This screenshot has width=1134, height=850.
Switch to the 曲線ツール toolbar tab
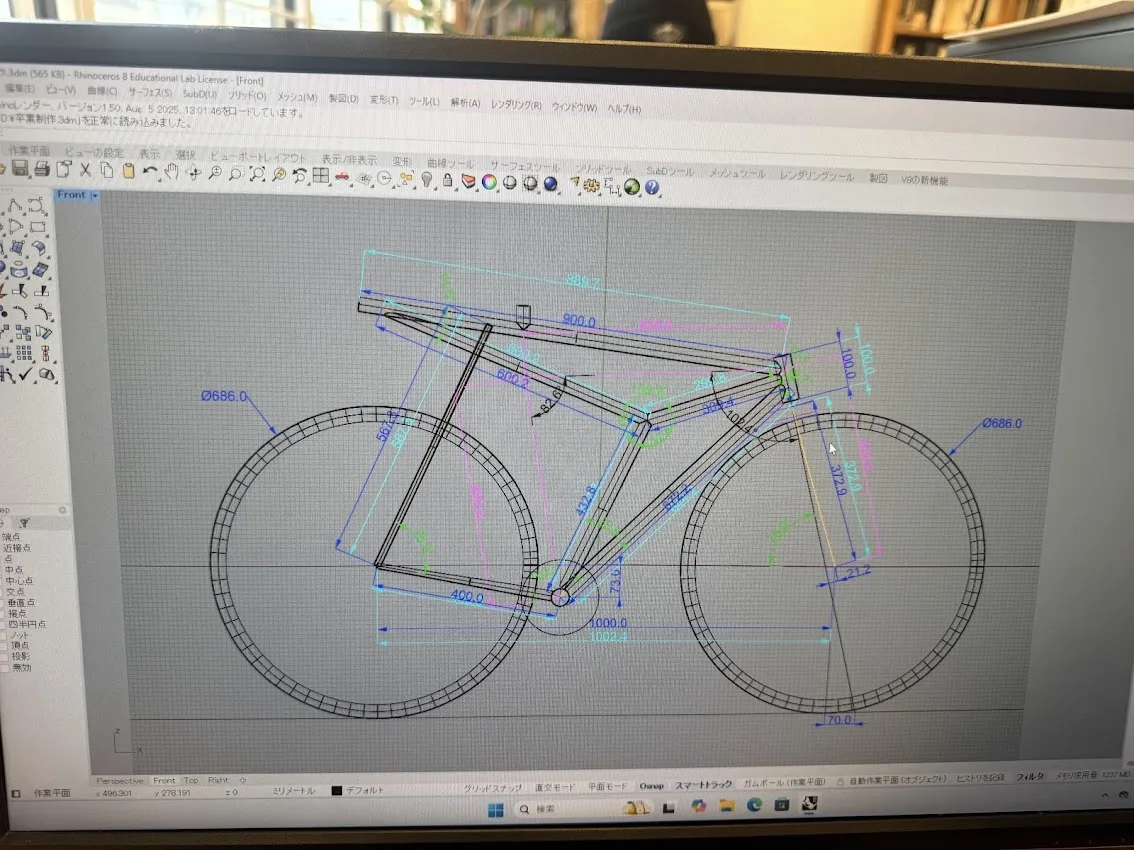coord(450,163)
